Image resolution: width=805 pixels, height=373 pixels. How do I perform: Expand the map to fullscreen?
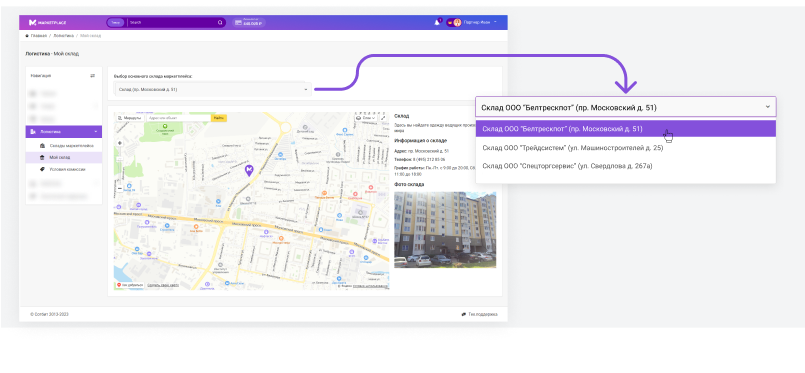(x=383, y=118)
